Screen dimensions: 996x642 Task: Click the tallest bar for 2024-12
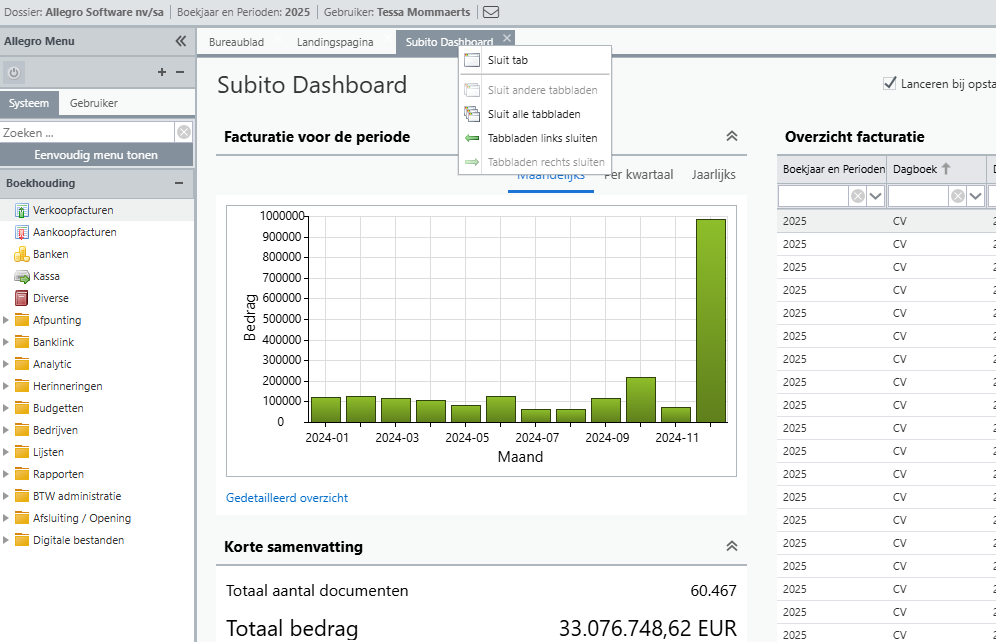pos(711,321)
